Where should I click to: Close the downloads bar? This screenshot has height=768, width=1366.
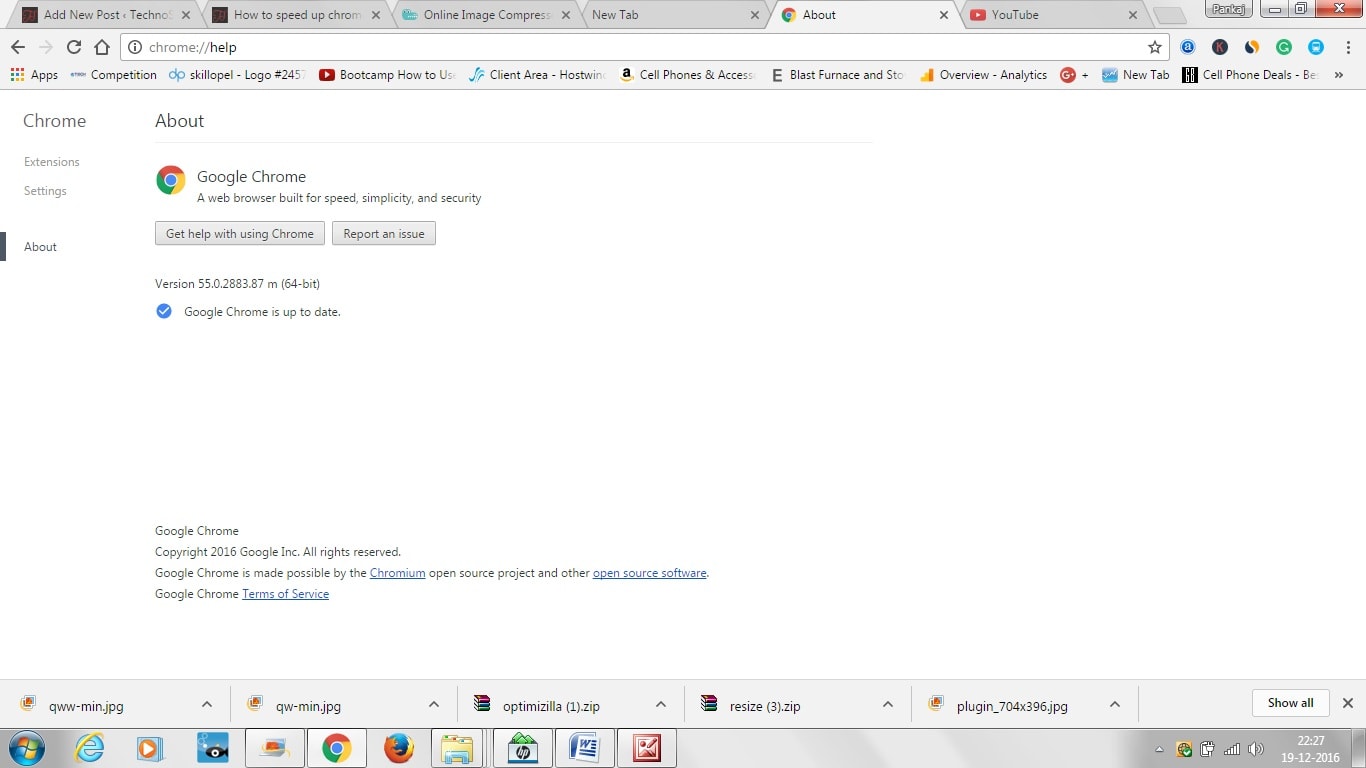click(x=1347, y=703)
